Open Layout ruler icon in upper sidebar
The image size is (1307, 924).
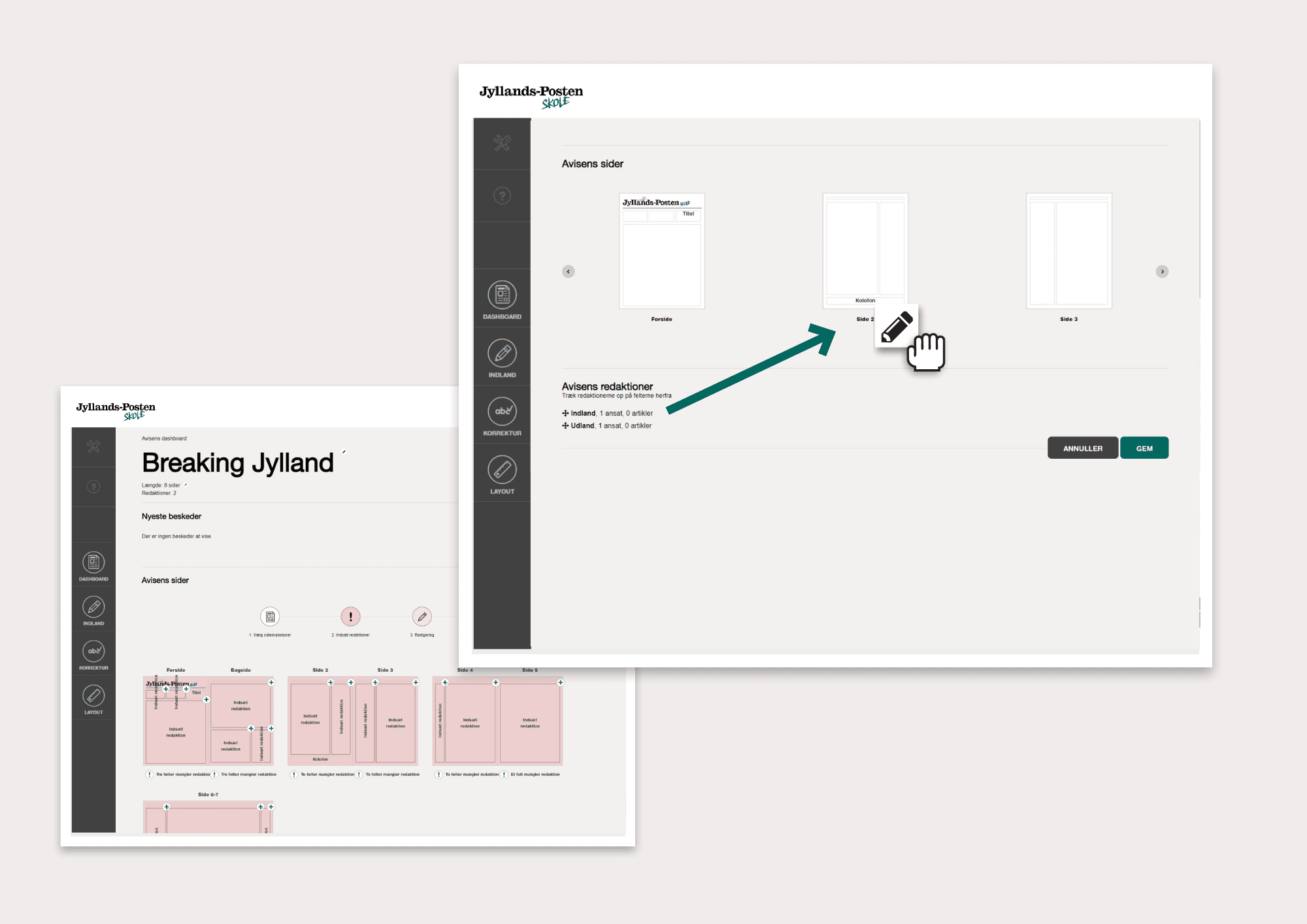coord(502,470)
